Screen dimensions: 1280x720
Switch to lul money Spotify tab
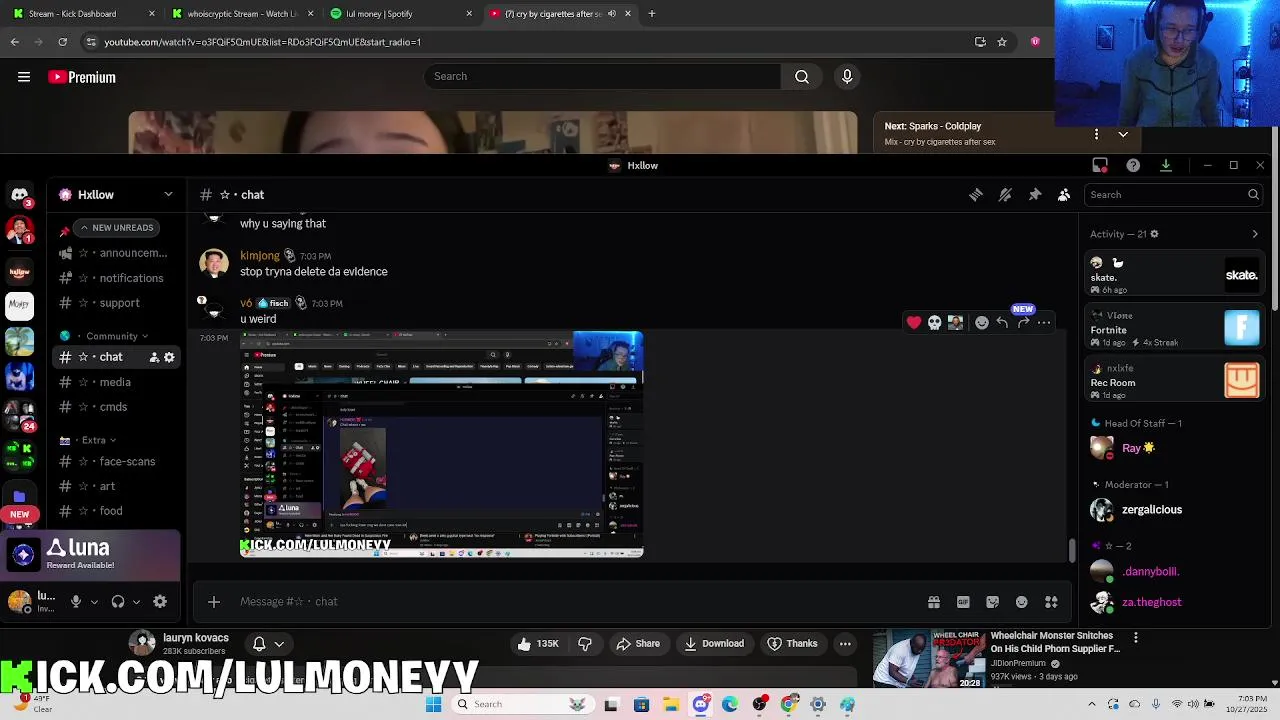coord(400,14)
